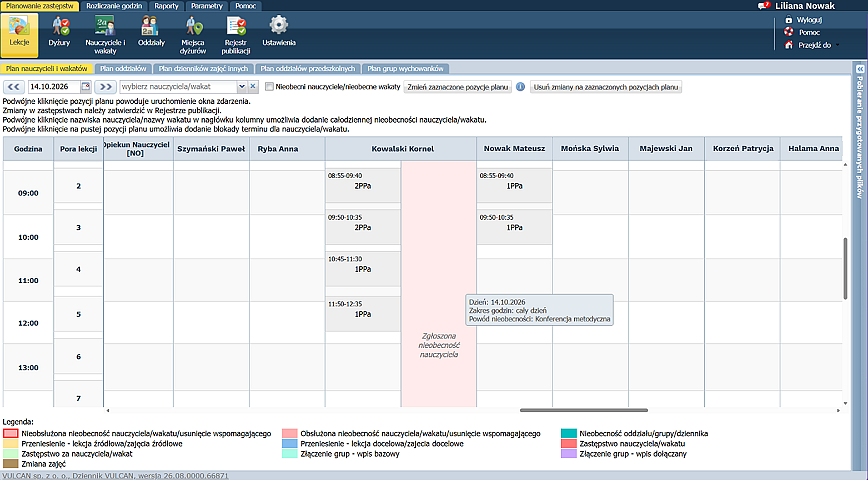Viewport: 868px width, 480px height.
Task: Click user name Liliana Nowak
Action: (805, 6)
